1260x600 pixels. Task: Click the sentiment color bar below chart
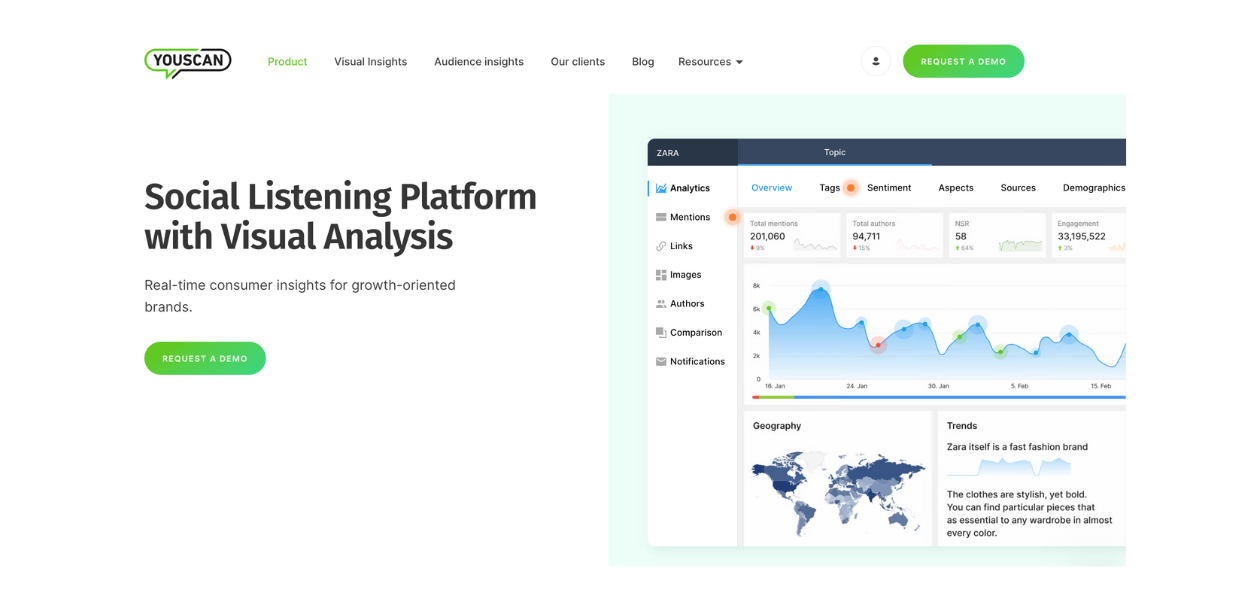coord(939,397)
